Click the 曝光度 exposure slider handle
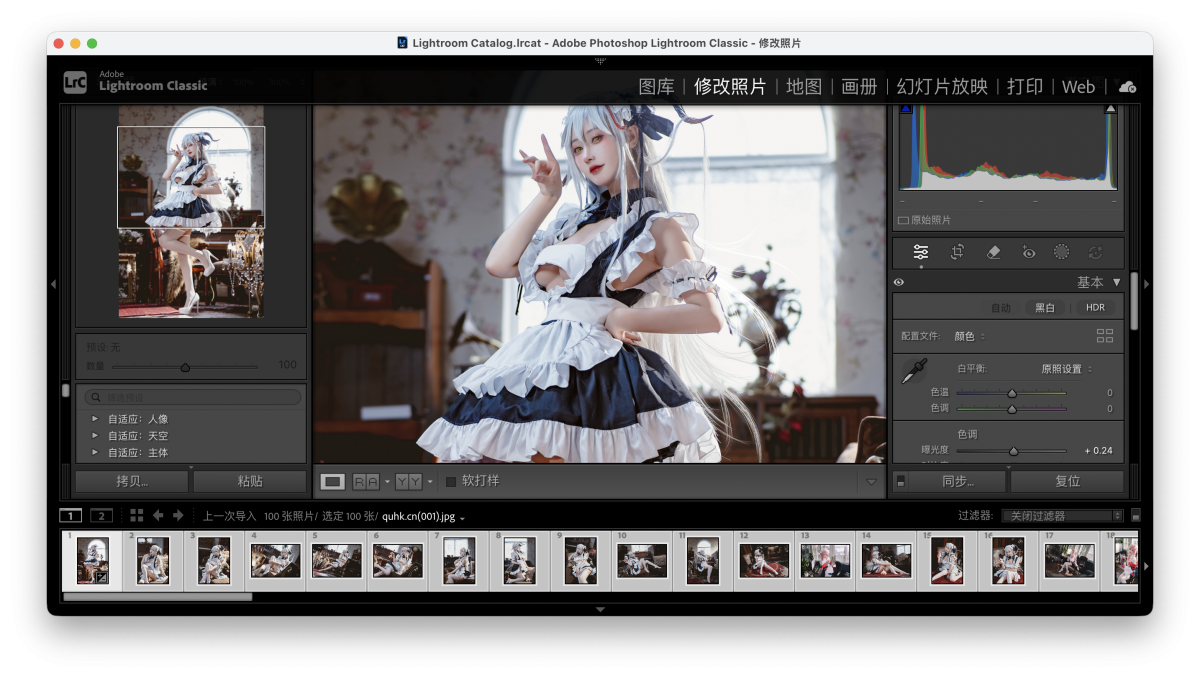 pyautogui.click(x=1013, y=451)
